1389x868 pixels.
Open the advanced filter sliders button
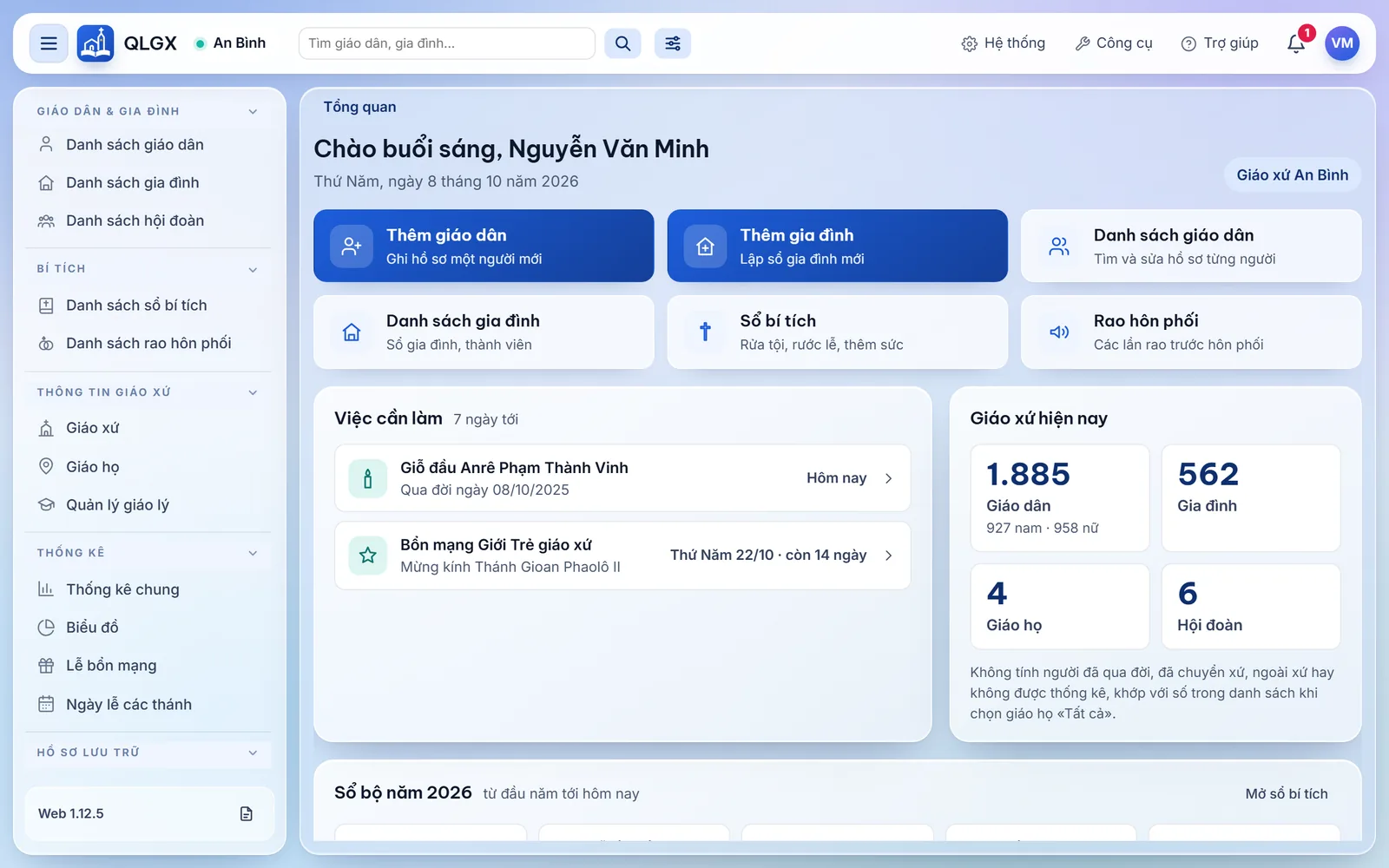(673, 43)
